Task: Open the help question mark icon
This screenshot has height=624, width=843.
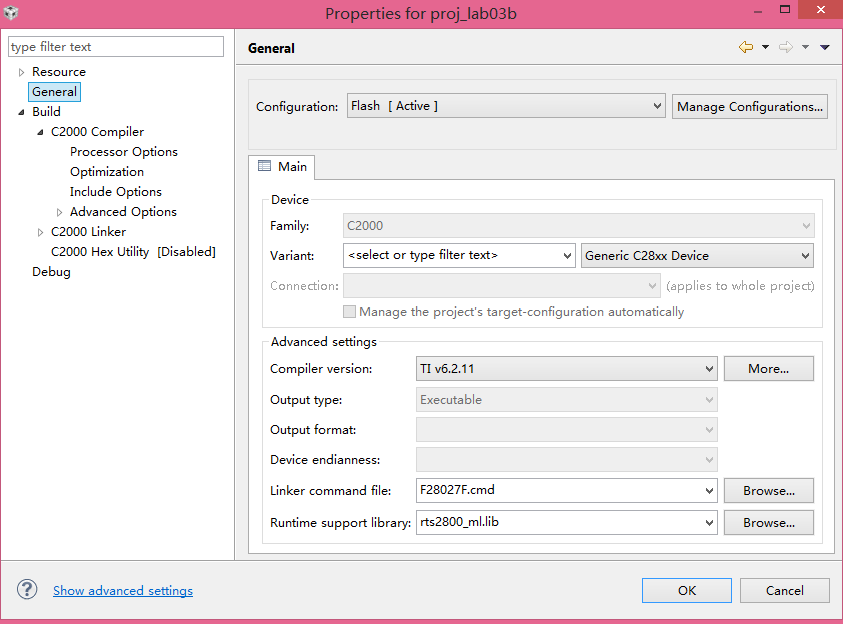Action: [x=27, y=590]
